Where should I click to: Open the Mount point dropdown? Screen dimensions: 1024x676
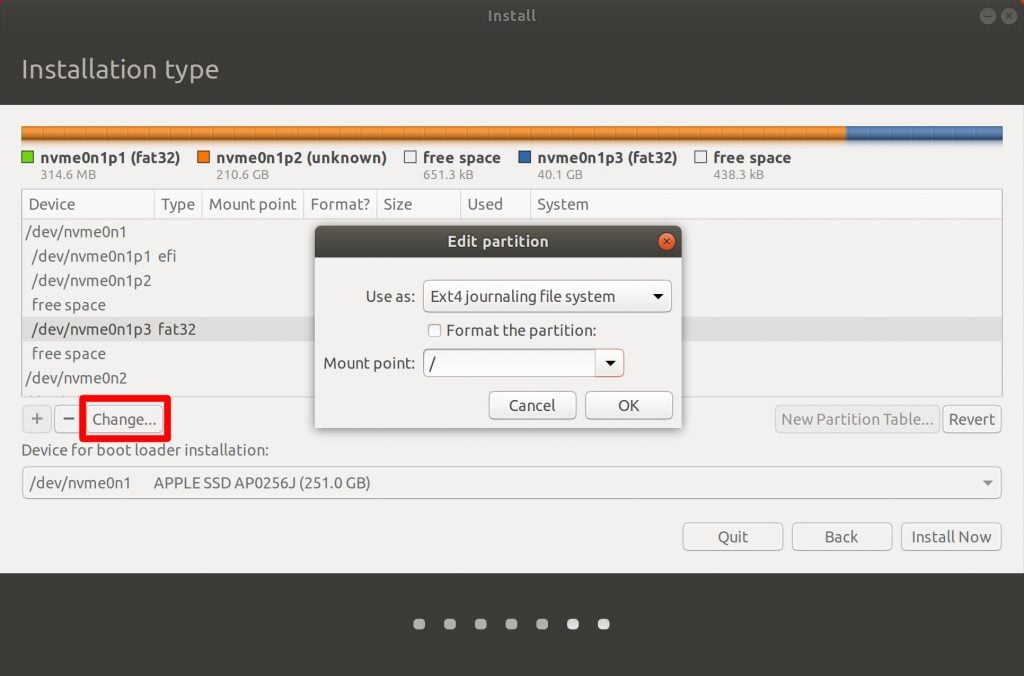[609, 362]
